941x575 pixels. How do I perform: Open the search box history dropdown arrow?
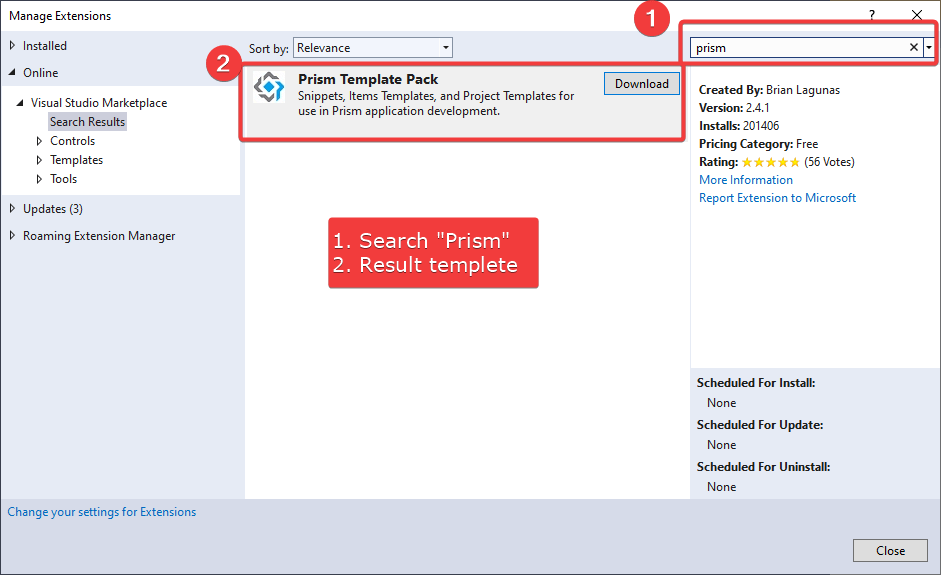[929, 47]
